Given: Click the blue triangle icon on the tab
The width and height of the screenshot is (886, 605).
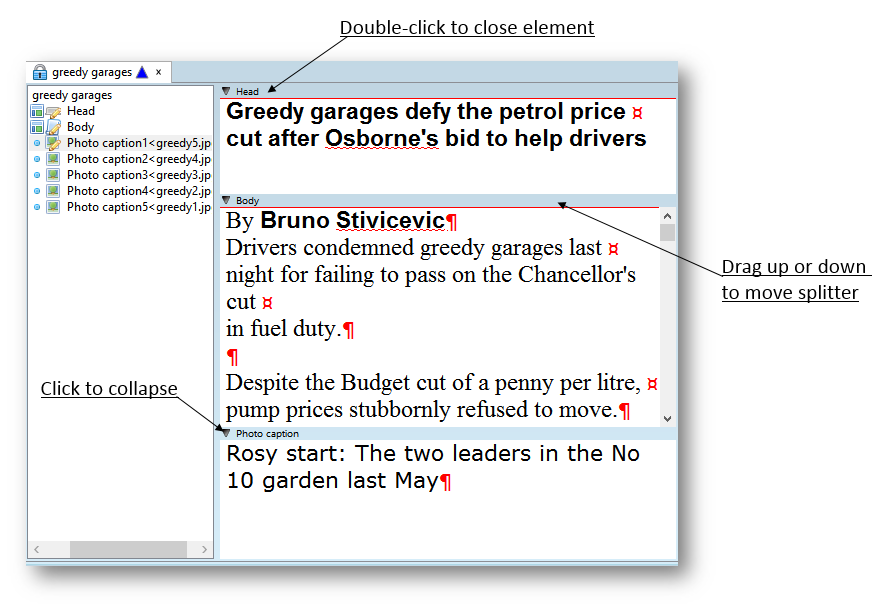Looking at the screenshot, I should (142, 72).
